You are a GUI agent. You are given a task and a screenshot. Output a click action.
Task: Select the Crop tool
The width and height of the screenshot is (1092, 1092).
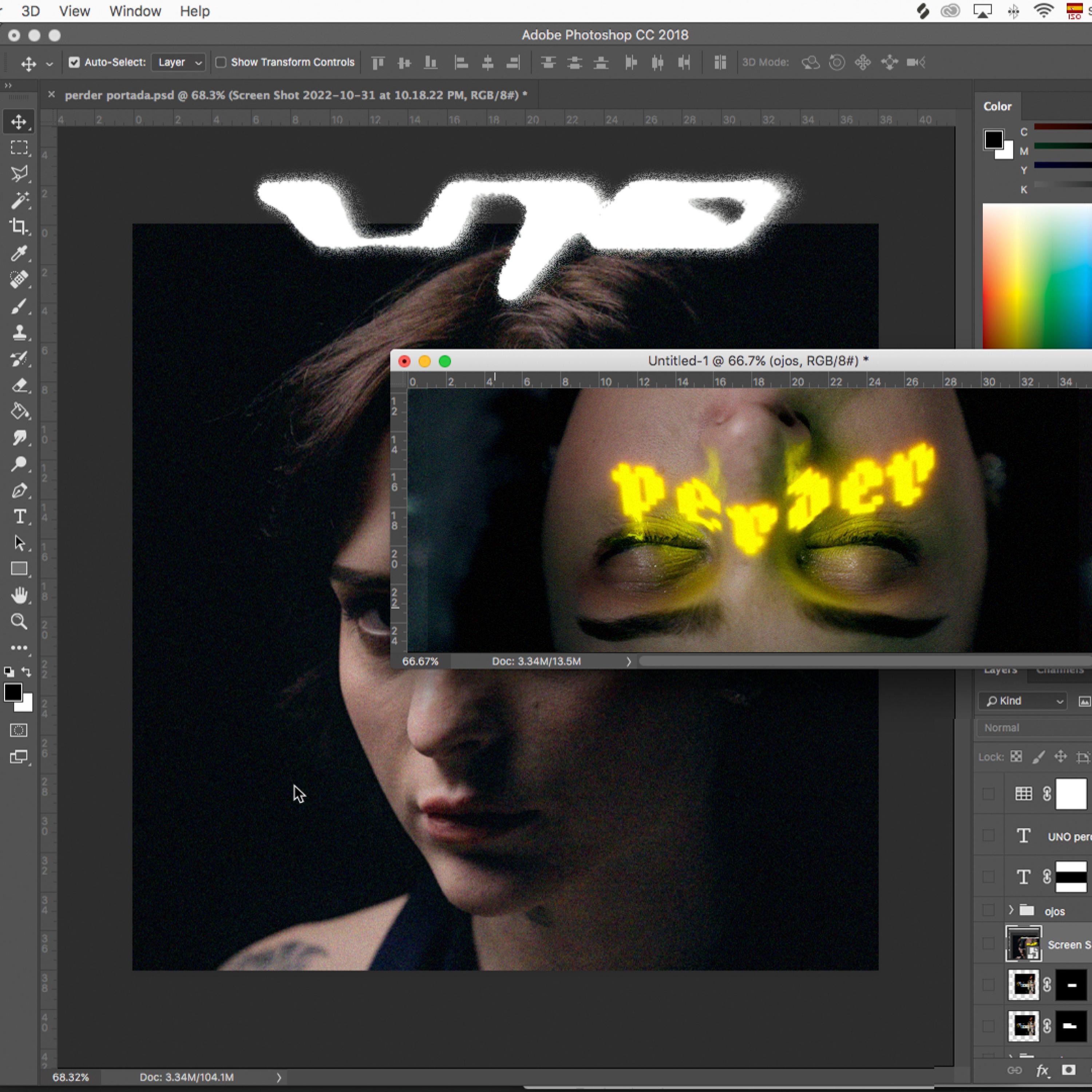coord(19,227)
